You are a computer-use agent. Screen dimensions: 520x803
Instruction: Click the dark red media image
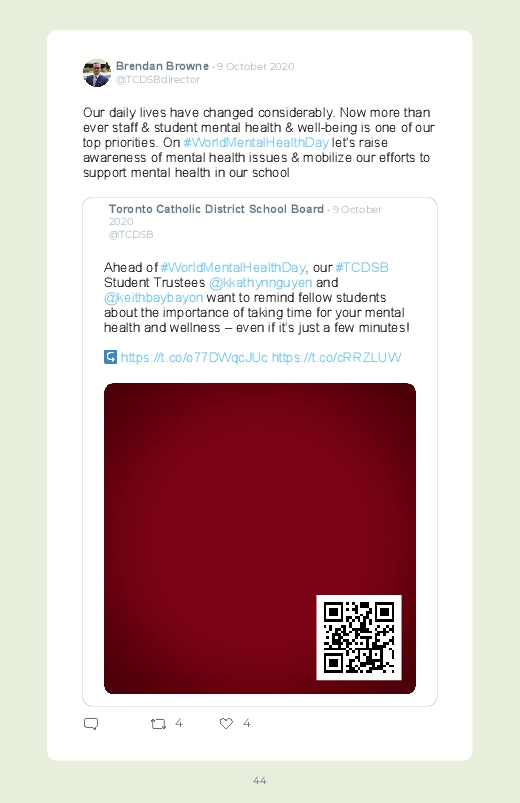click(x=260, y=538)
